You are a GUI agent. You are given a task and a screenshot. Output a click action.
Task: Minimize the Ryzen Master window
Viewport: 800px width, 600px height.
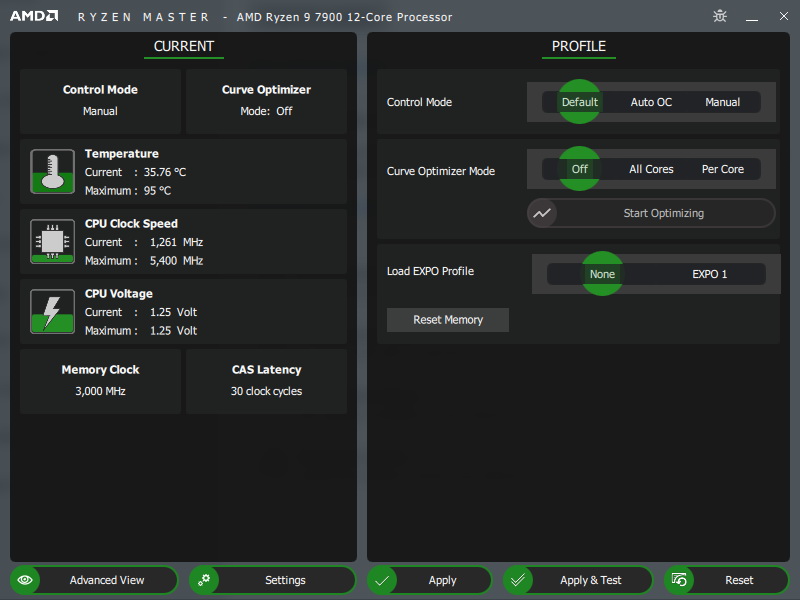click(x=752, y=17)
